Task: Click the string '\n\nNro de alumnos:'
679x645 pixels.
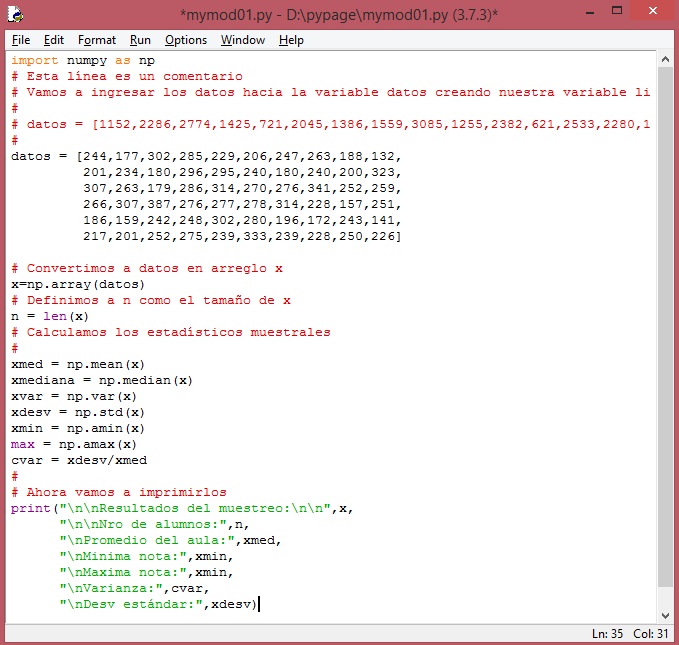Action: pyautogui.click(x=143, y=525)
